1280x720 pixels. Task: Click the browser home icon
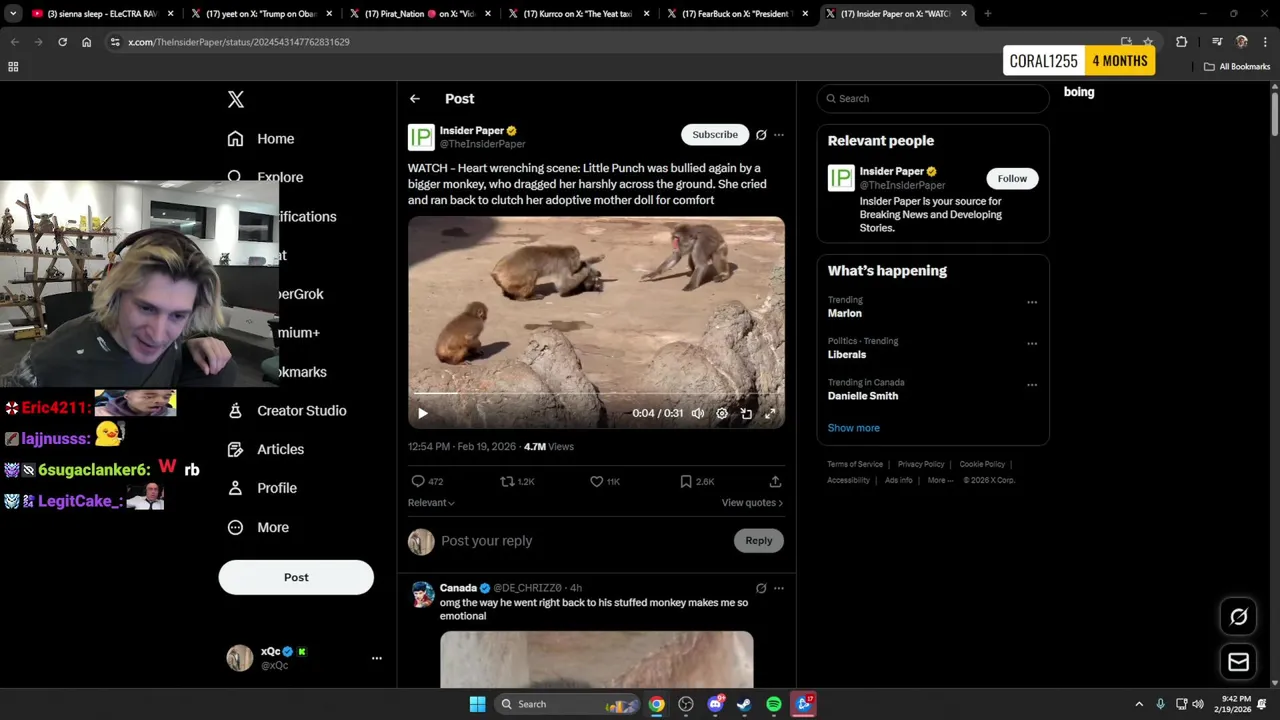pos(87,42)
